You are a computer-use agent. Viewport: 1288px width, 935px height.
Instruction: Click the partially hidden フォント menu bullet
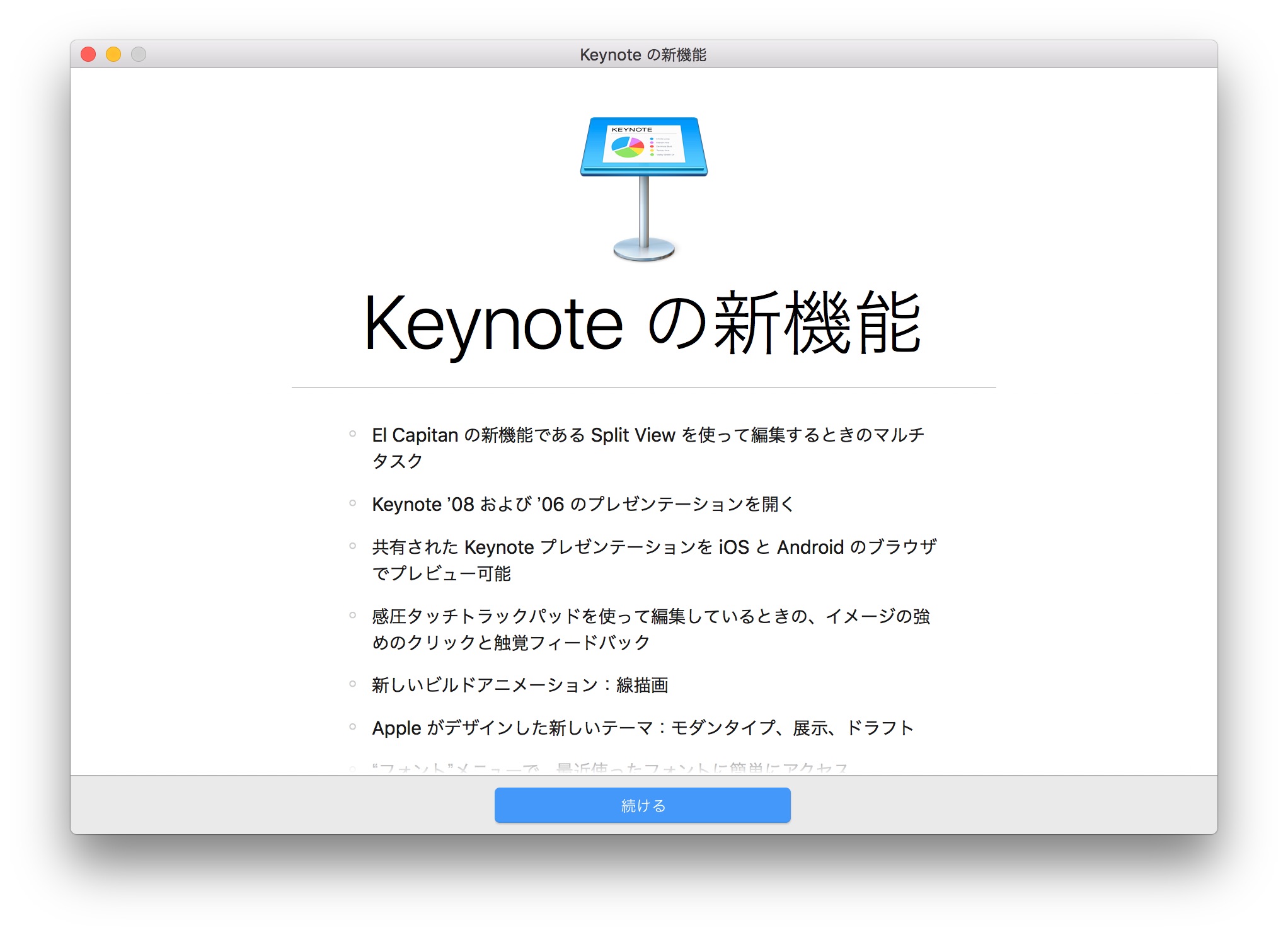point(609,768)
